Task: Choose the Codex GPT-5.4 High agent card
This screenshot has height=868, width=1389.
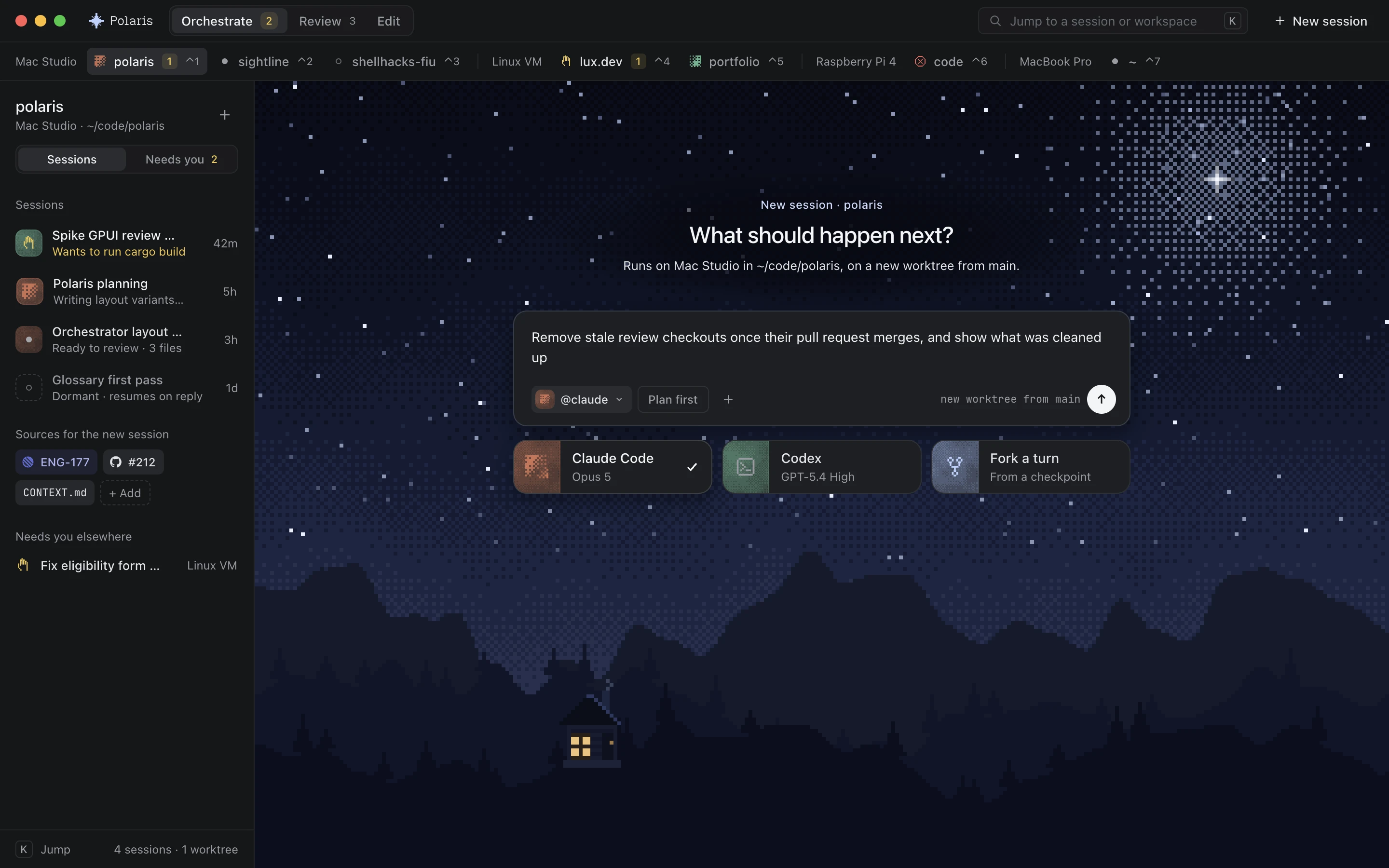Action: 821,467
